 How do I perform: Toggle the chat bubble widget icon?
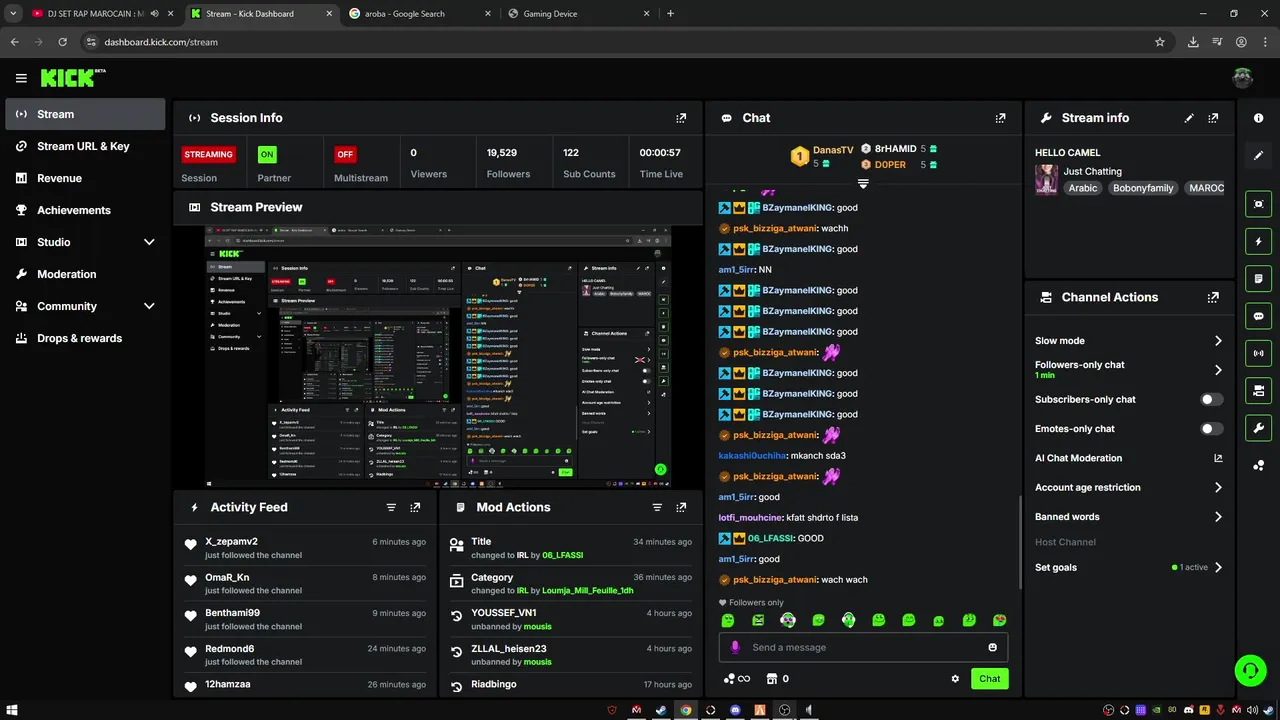pyautogui.click(x=1259, y=316)
